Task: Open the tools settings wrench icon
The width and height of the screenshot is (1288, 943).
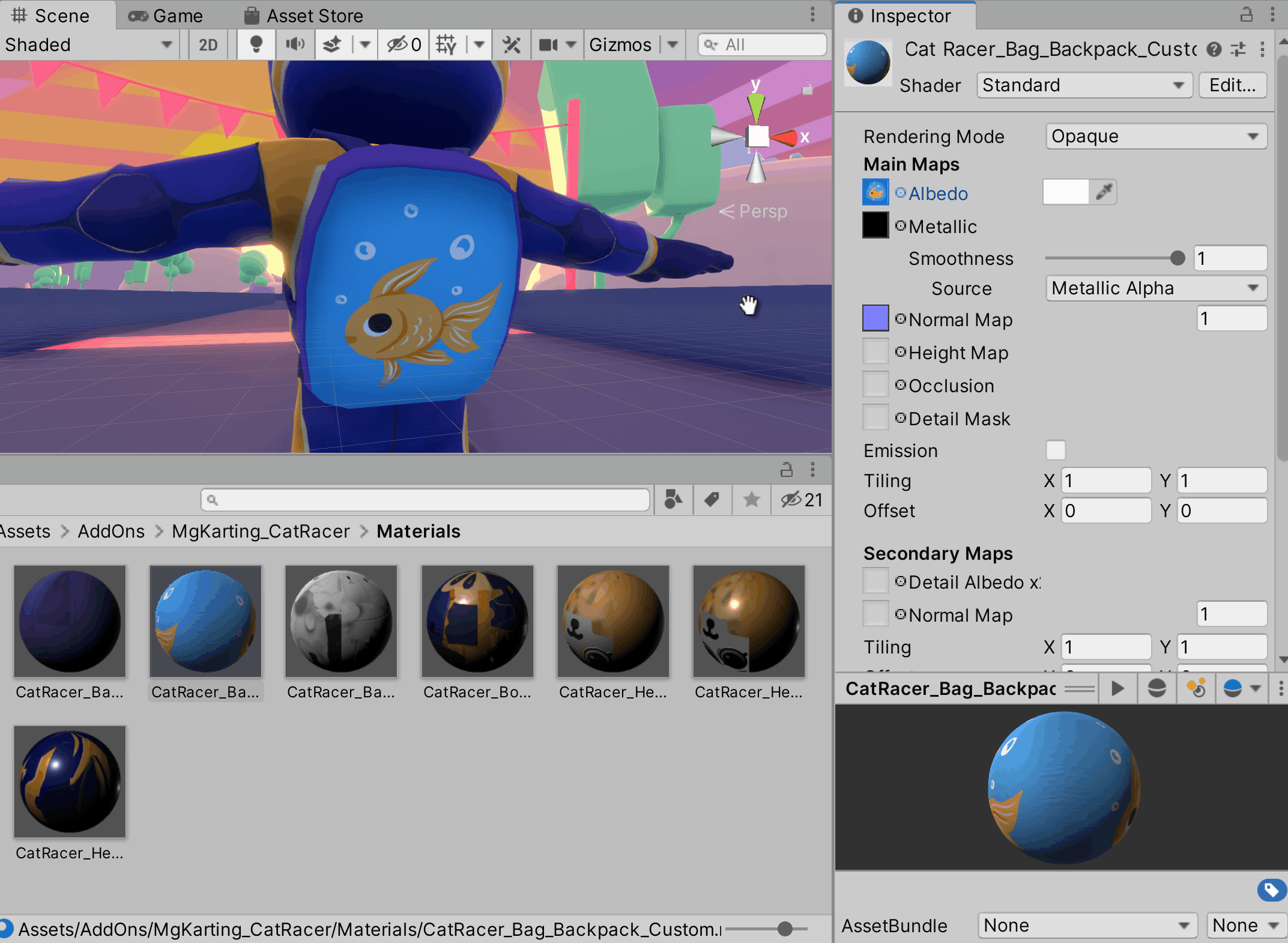Action: (x=511, y=44)
